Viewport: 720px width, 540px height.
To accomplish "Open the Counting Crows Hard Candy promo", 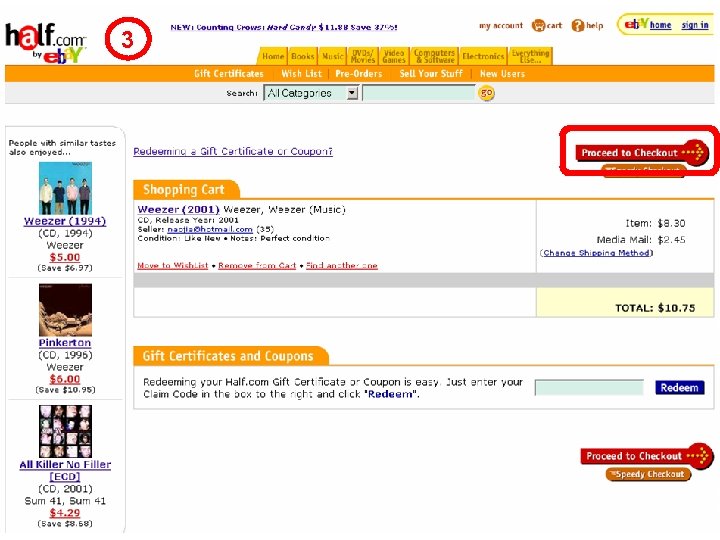I will (x=284, y=27).
